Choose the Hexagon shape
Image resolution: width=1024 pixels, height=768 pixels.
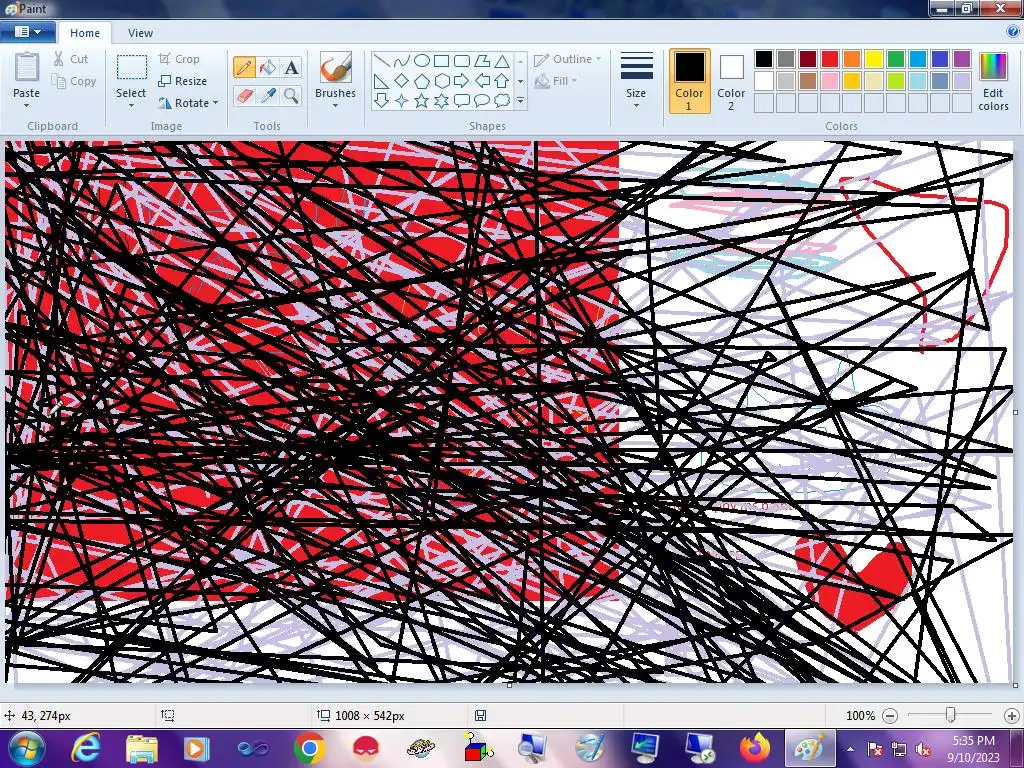(x=442, y=81)
